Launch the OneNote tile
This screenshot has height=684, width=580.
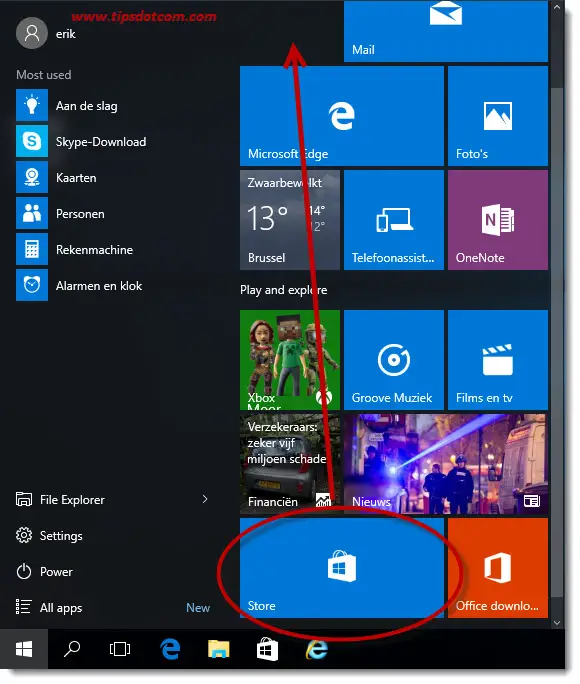498,220
